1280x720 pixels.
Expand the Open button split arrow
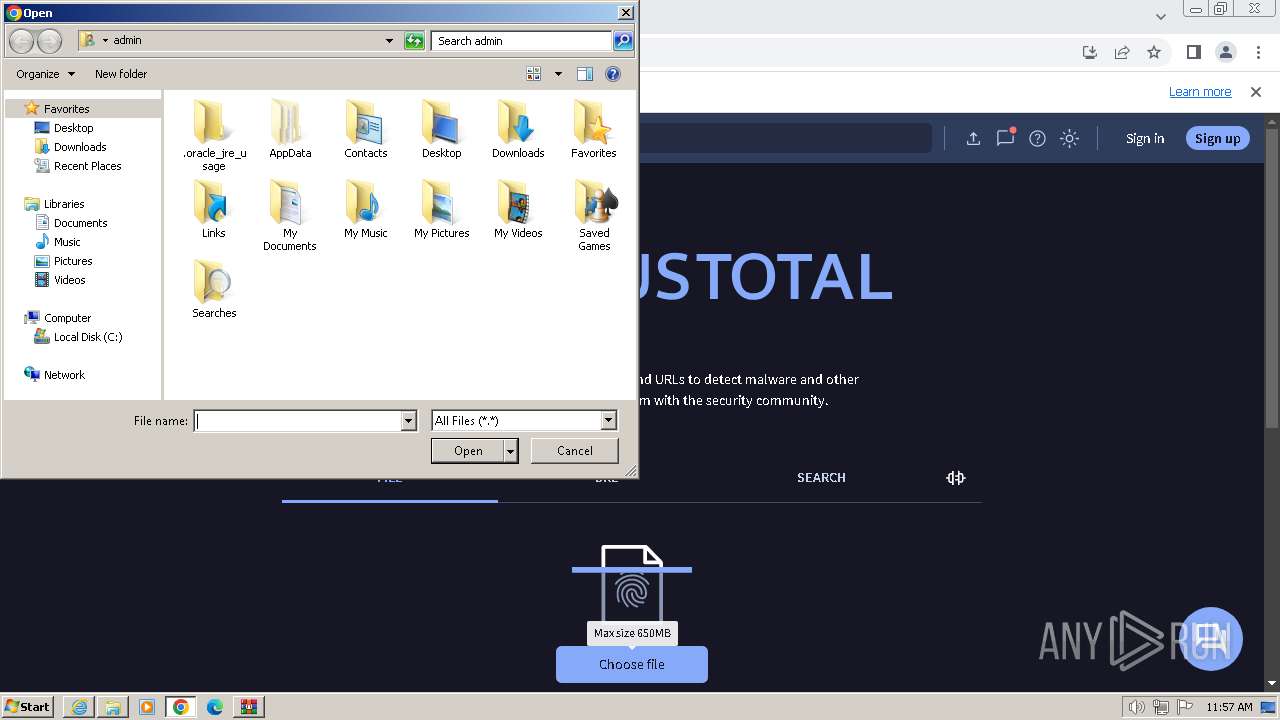coord(511,451)
